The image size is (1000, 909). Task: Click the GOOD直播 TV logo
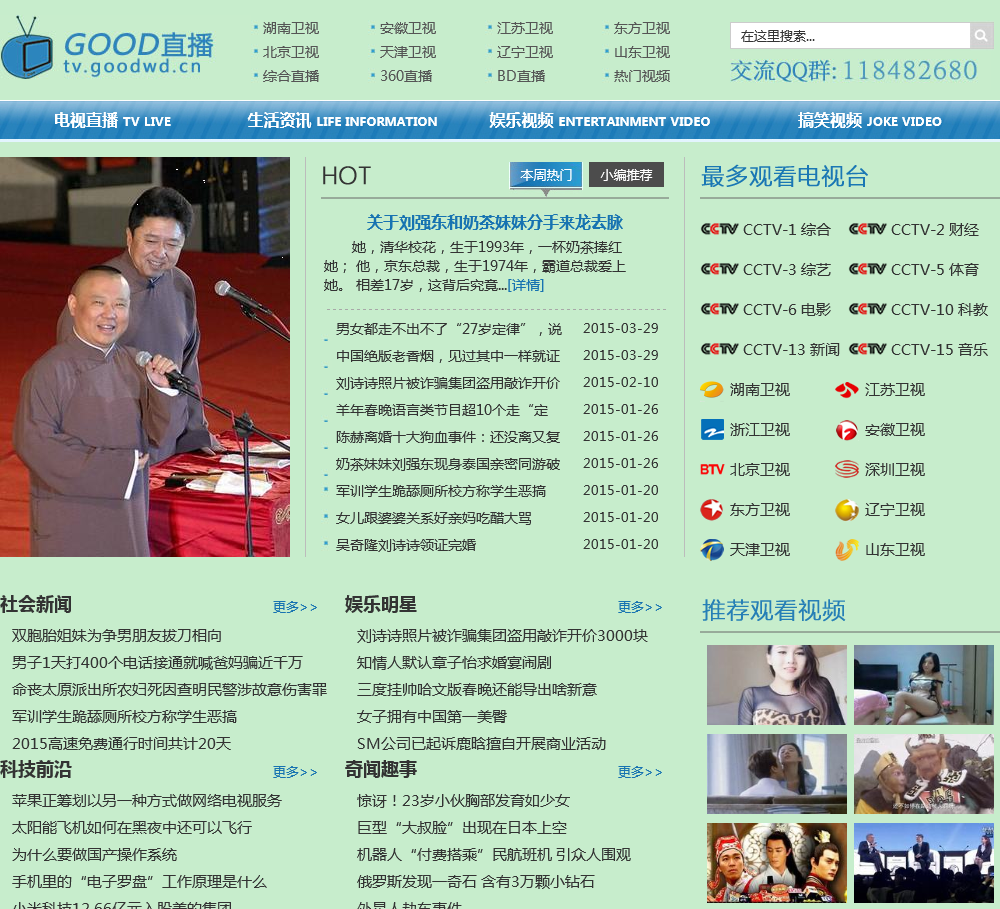click(x=107, y=48)
